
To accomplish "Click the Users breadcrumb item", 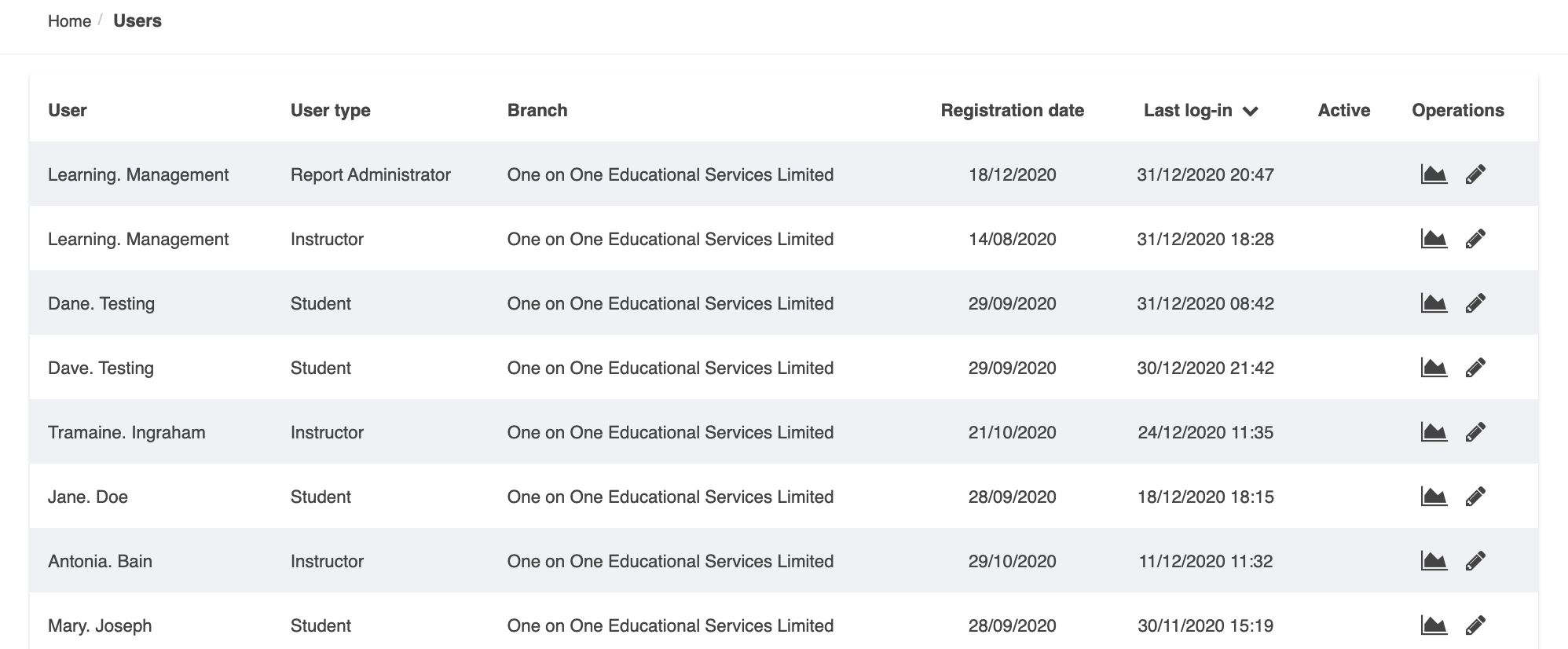I will tap(137, 21).
